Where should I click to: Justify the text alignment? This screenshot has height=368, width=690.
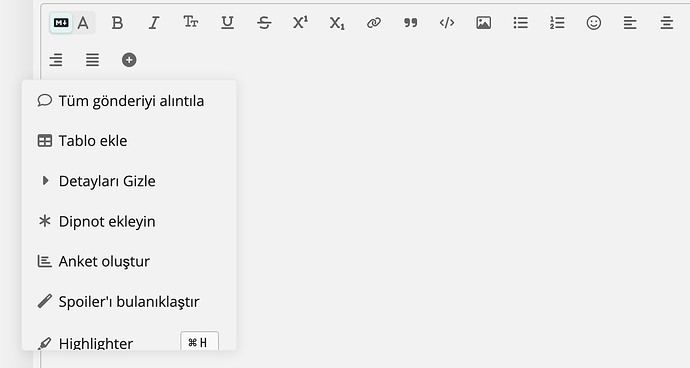(x=92, y=60)
